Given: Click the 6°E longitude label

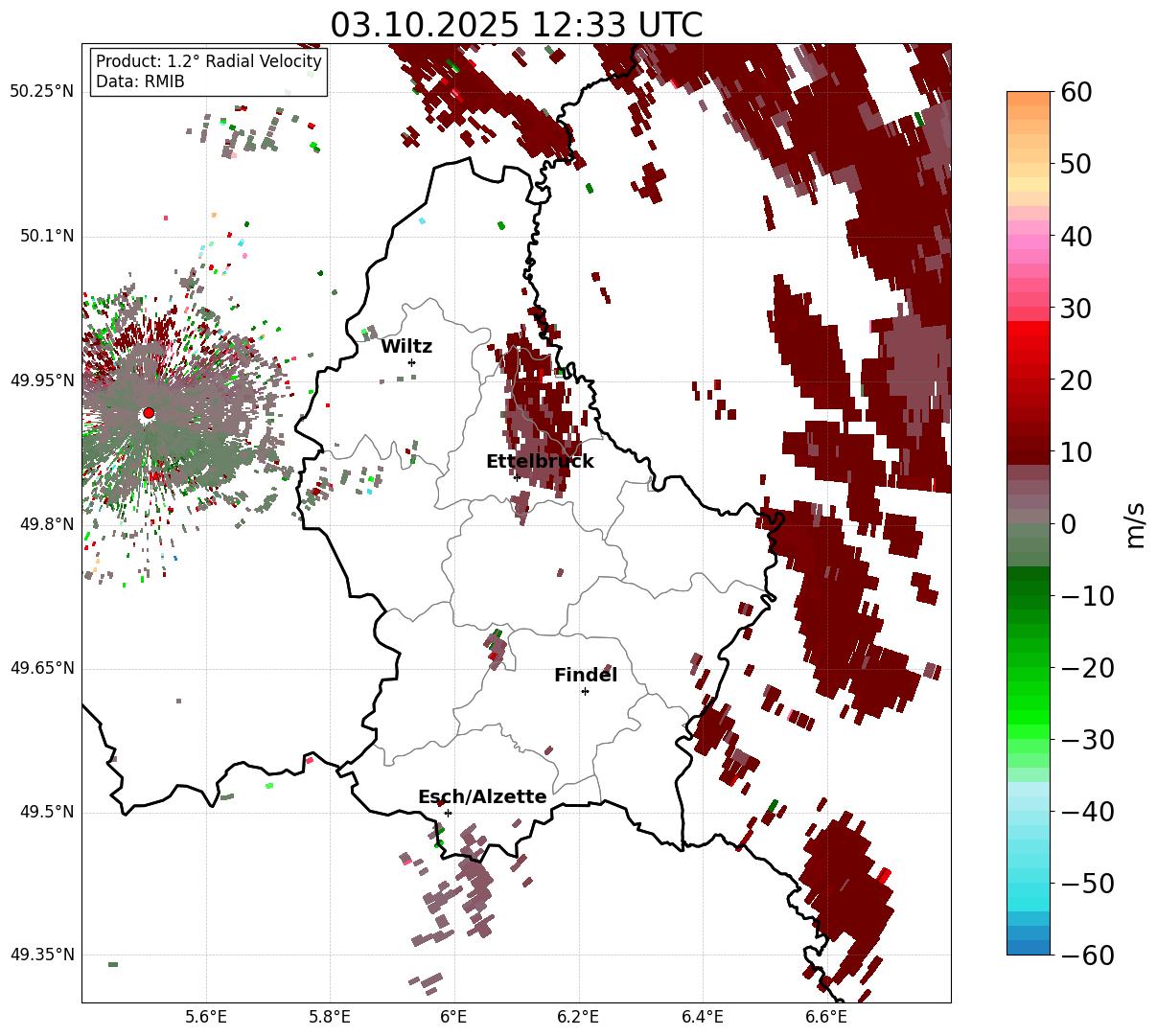Looking at the screenshot, I should 454,1017.
